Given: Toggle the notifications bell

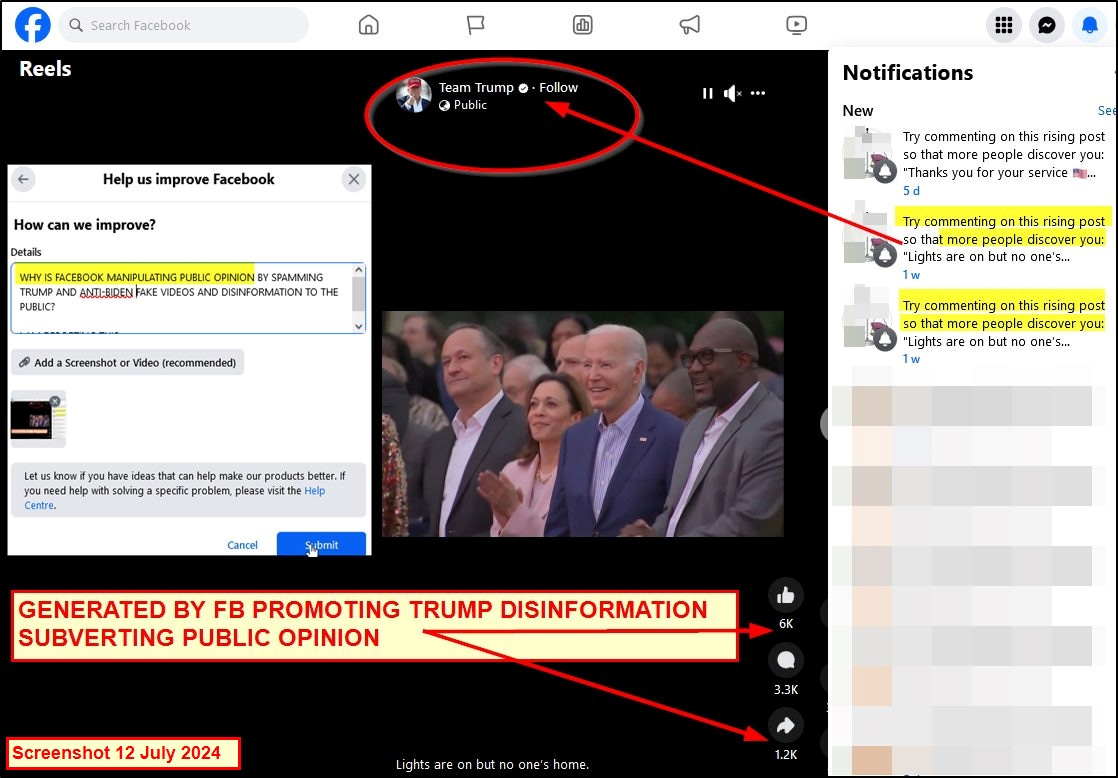Looking at the screenshot, I should pos(1089,25).
